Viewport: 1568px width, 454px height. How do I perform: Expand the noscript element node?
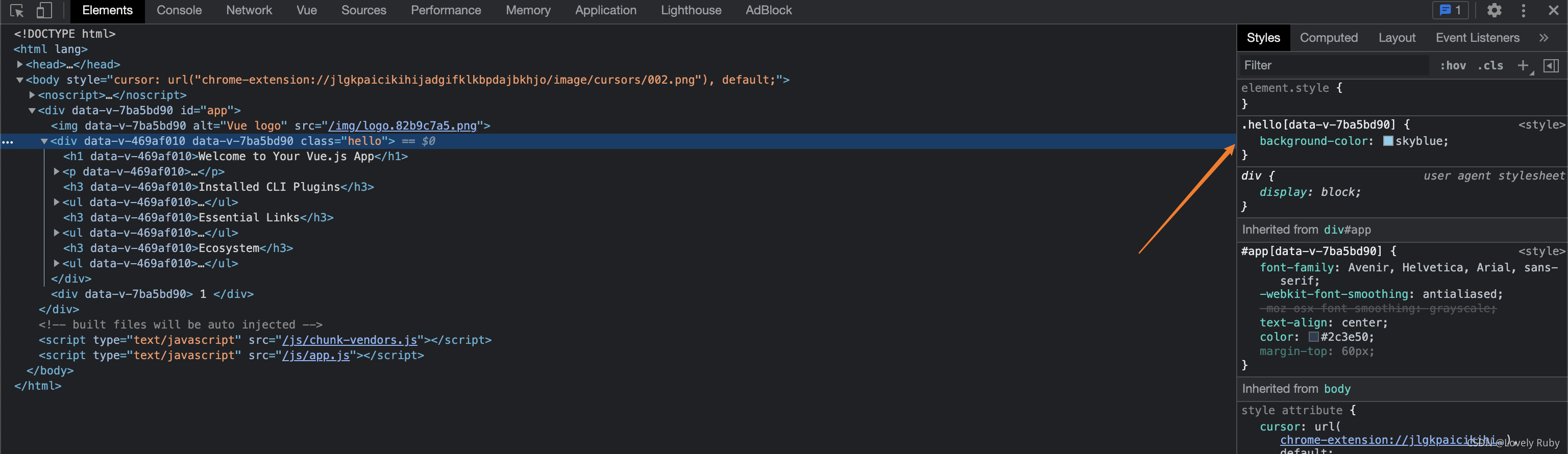pyautogui.click(x=32, y=95)
